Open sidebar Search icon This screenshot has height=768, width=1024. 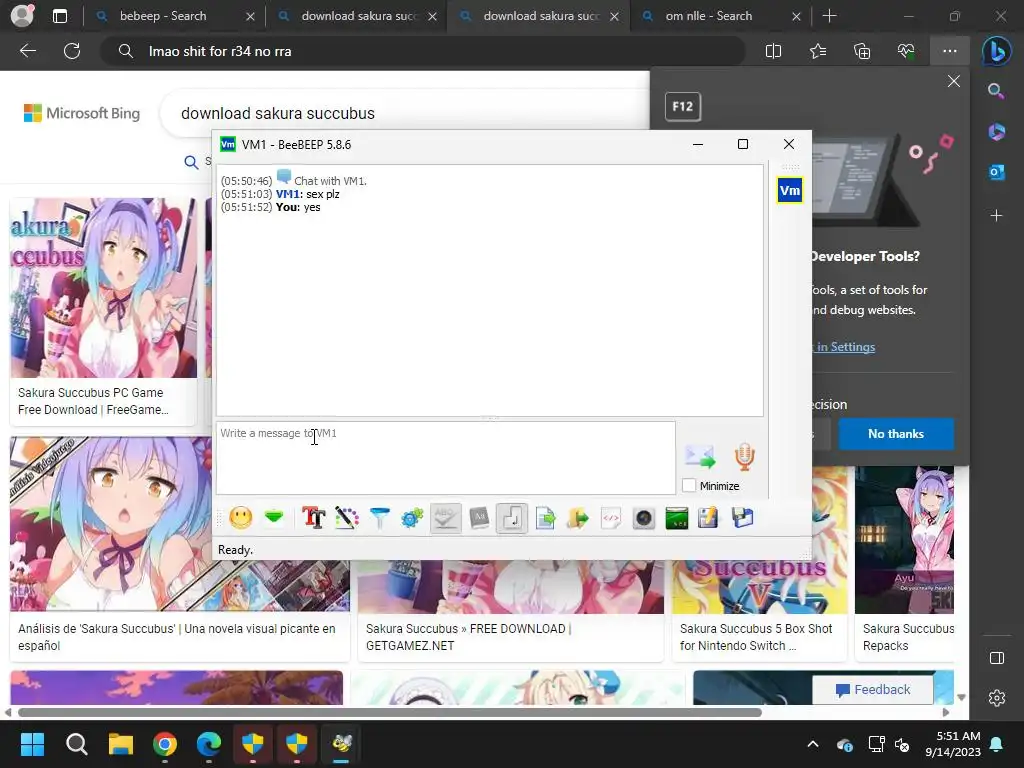[996, 90]
